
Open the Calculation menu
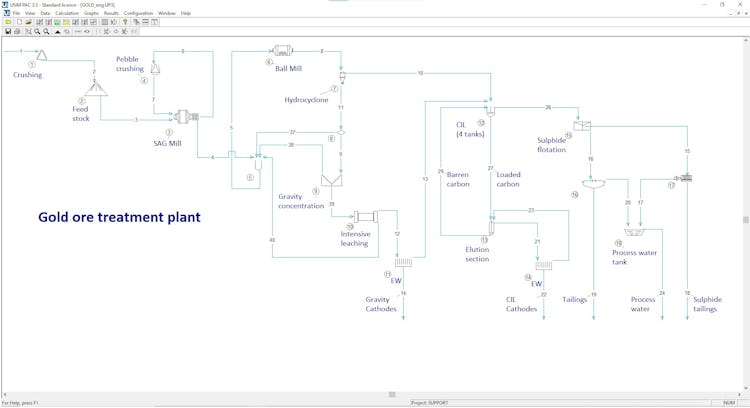(67, 13)
